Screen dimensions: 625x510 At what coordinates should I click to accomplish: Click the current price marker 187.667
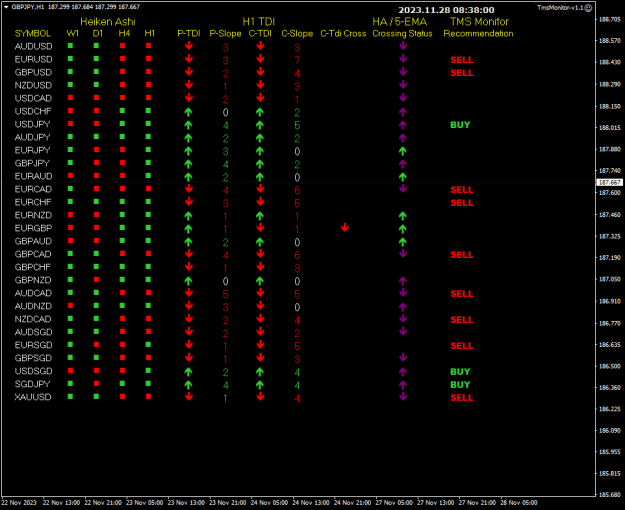click(610, 182)
